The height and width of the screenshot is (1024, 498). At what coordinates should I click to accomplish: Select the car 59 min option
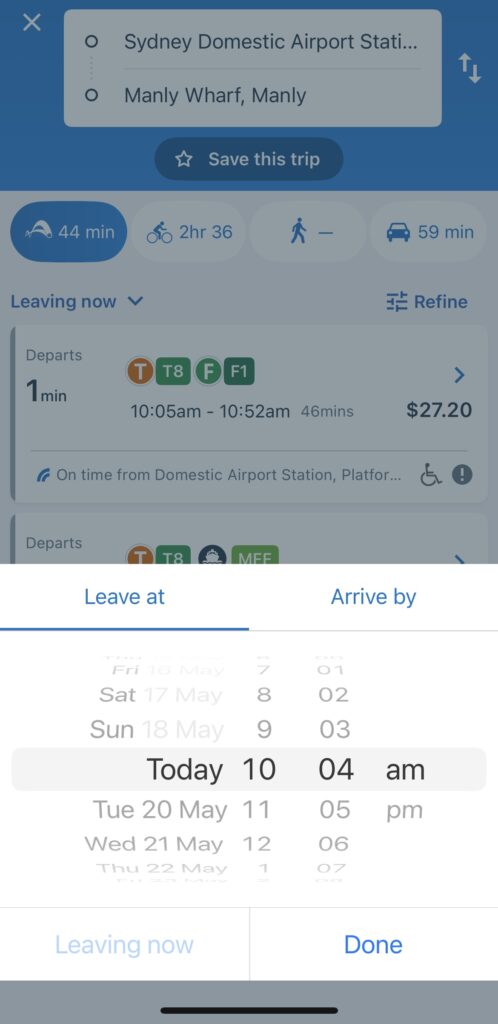tap(428, 232)
